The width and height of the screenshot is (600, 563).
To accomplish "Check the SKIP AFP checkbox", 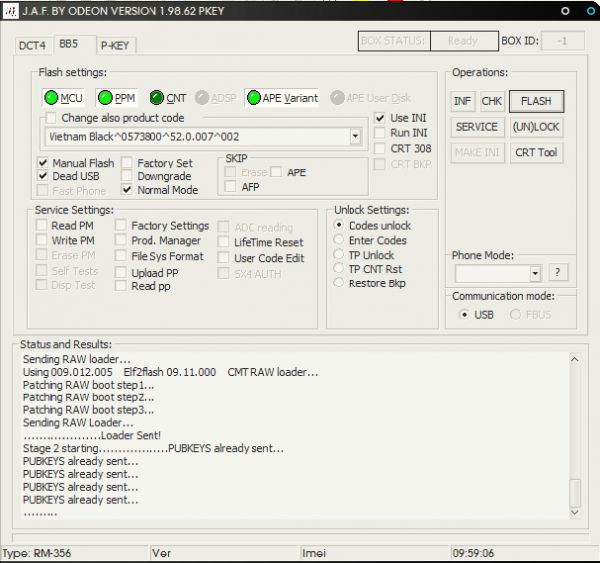I will pos(230,187).
